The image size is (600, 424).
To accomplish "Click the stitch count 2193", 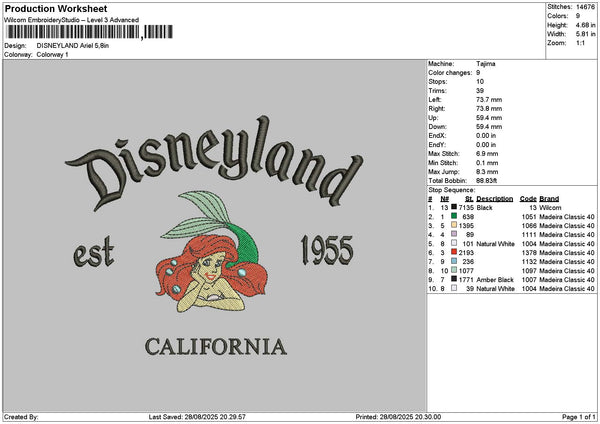I will coord(466,253).
